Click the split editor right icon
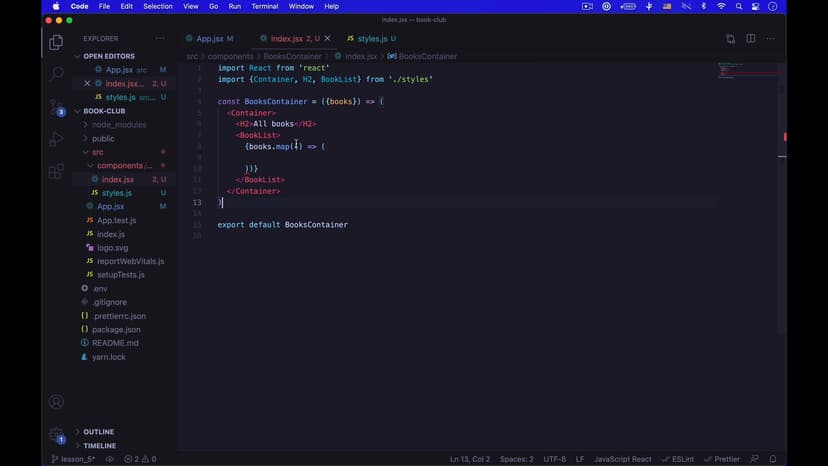828x466 pixels. 751,39
